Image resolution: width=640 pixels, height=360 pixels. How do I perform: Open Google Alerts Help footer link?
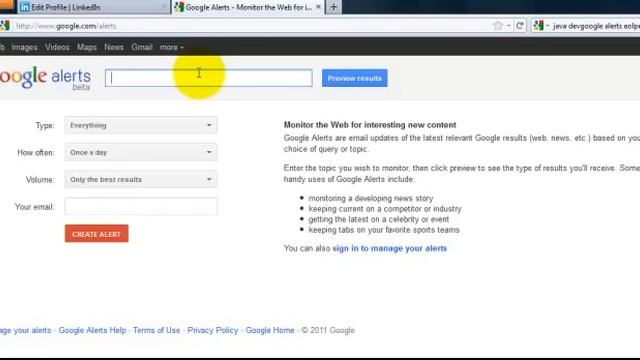[x=92, y=330]
